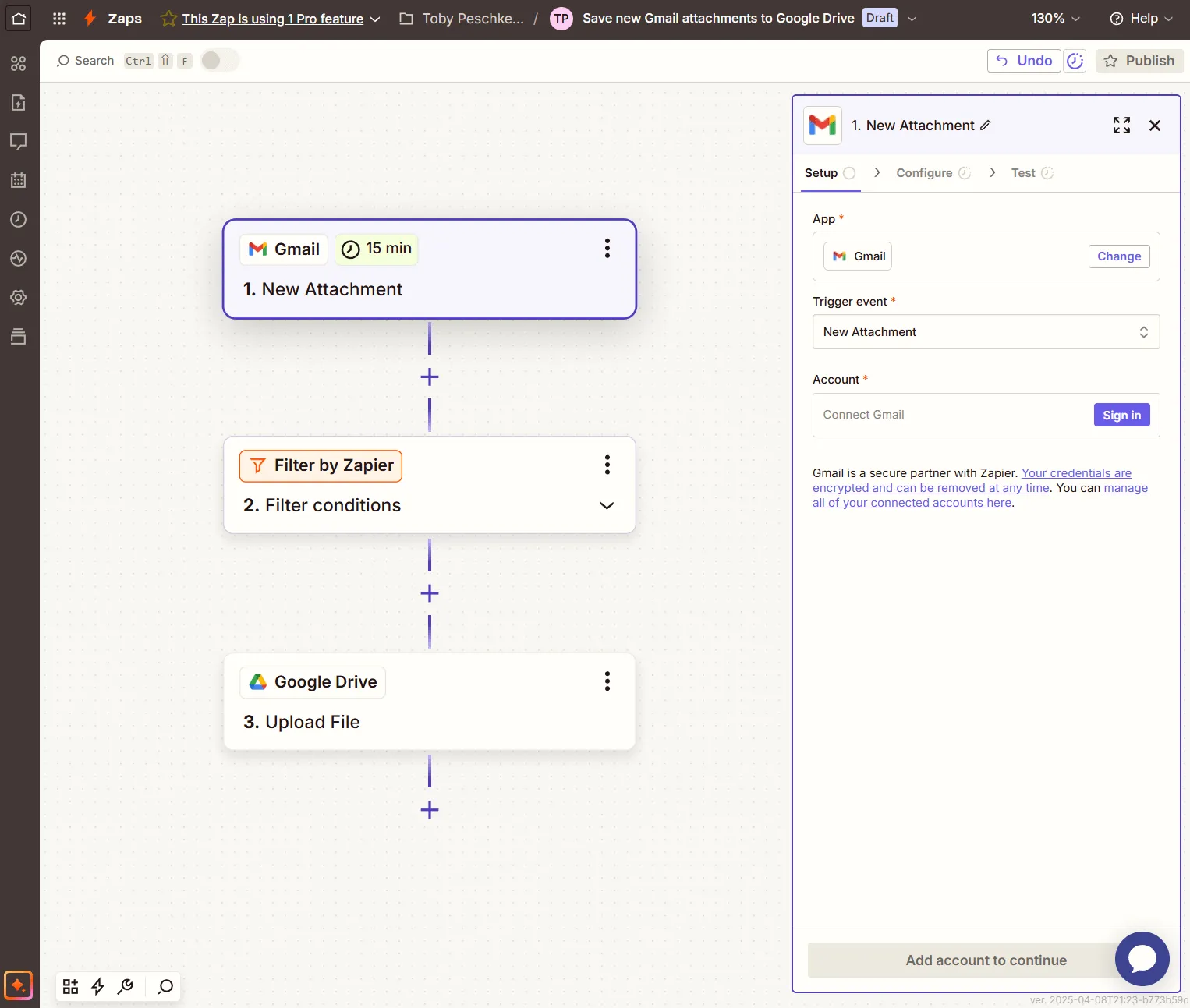The width and height of the screenshot is (1190, 1008).
Task: Open the Toby Peschke folder breadcrumb
Action: coord(461,19)
